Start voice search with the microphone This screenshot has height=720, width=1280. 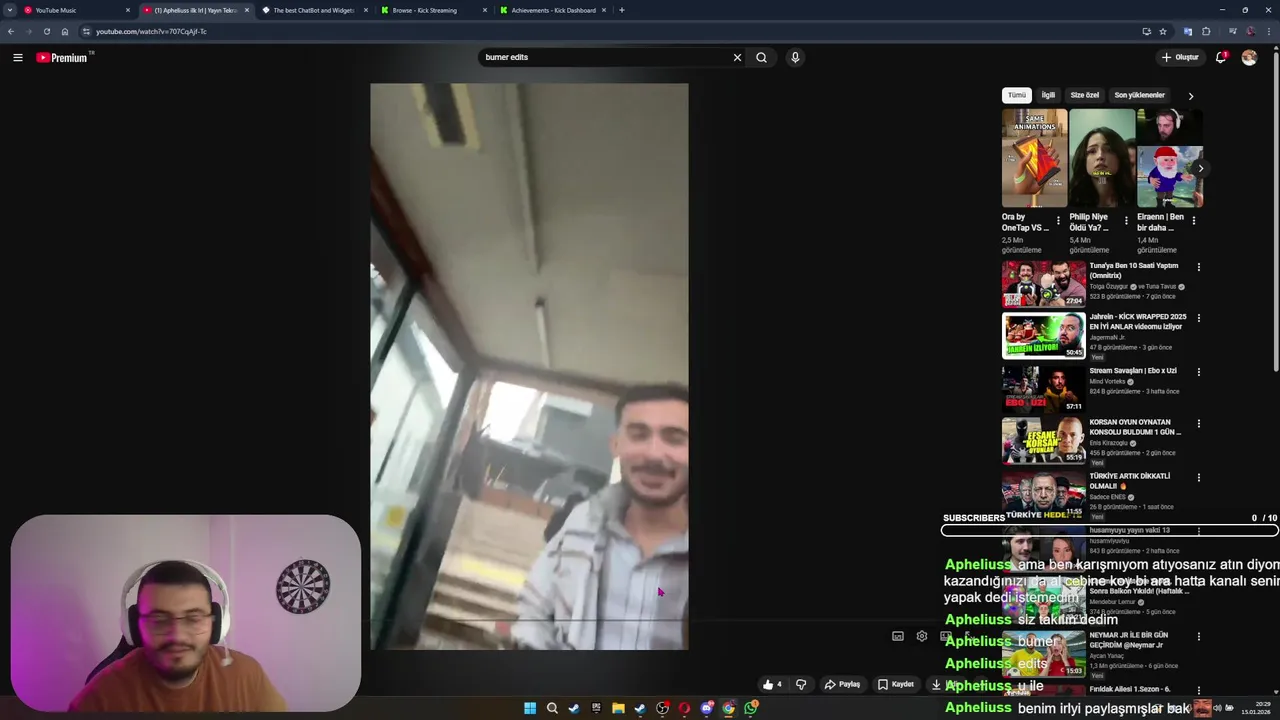(795, 57)
